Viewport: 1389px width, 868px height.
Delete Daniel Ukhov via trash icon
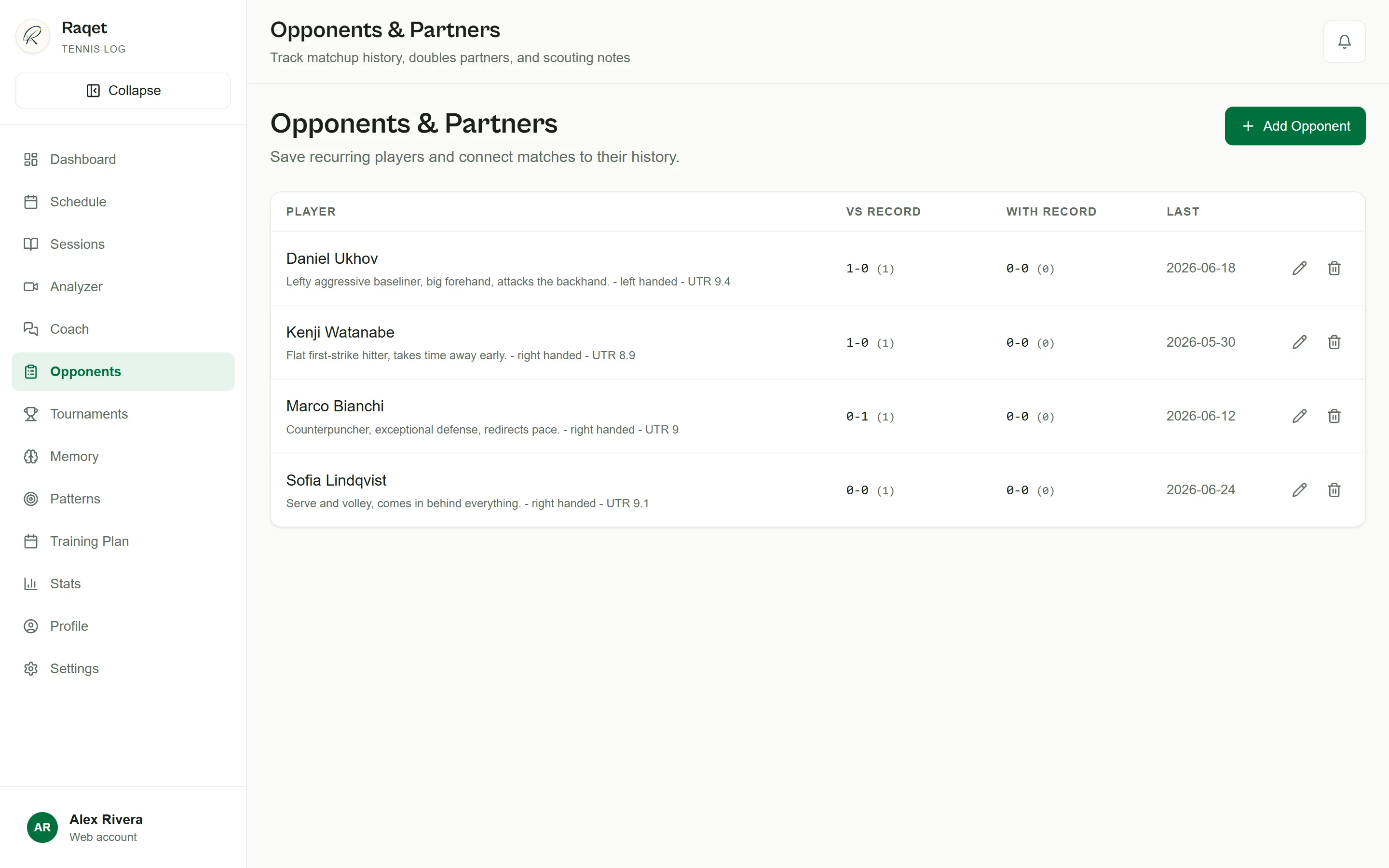(1334, 268)
